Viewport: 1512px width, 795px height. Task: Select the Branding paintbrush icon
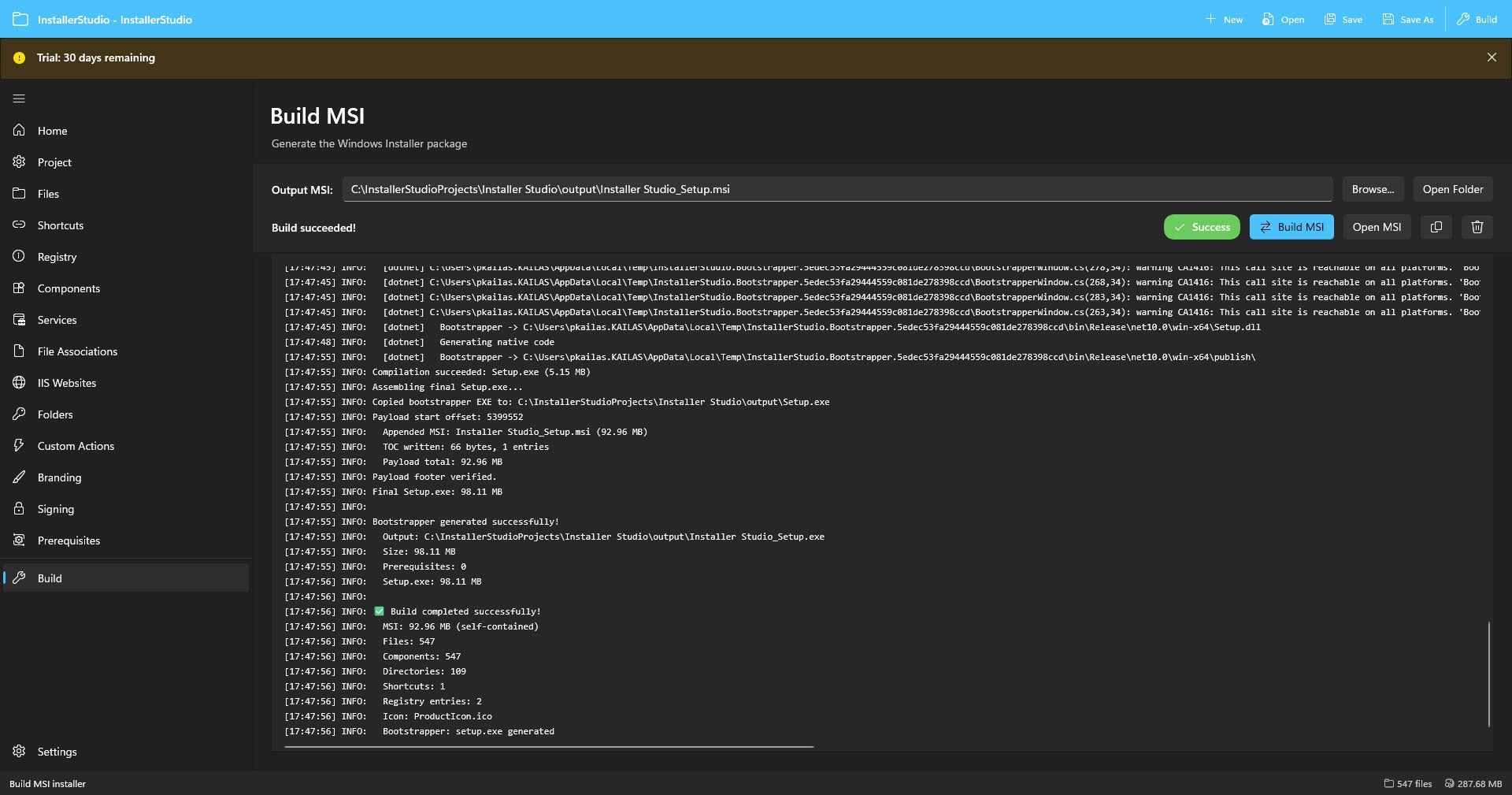tap(18, 477)
